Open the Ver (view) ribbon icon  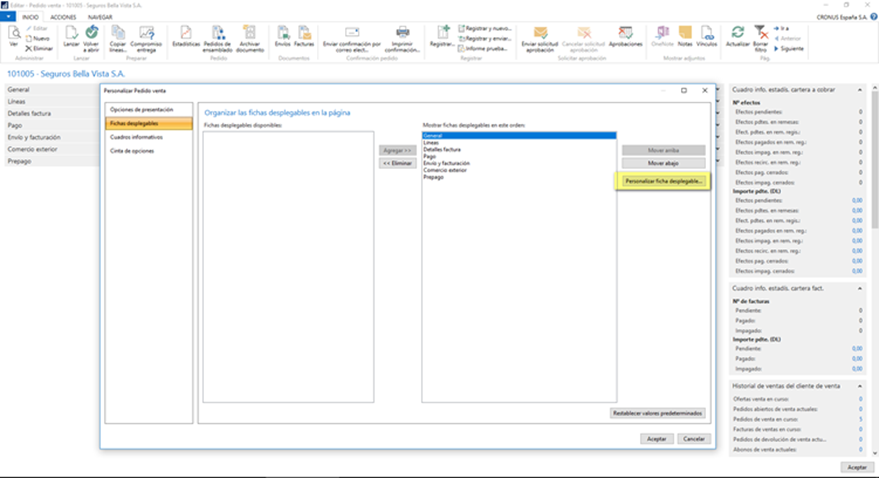tap(14, 36)
